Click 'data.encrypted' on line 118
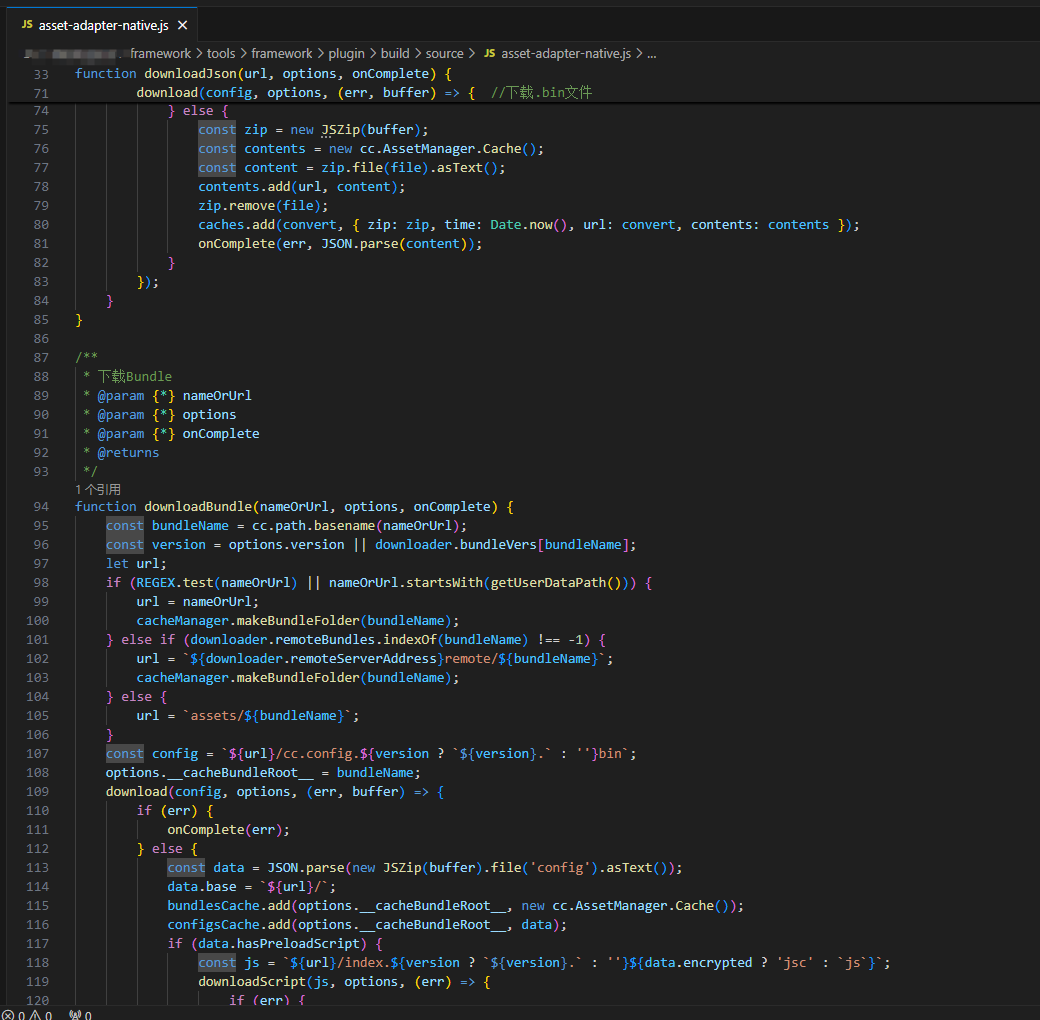1040x1020 pixels. (x=698, y=963)
